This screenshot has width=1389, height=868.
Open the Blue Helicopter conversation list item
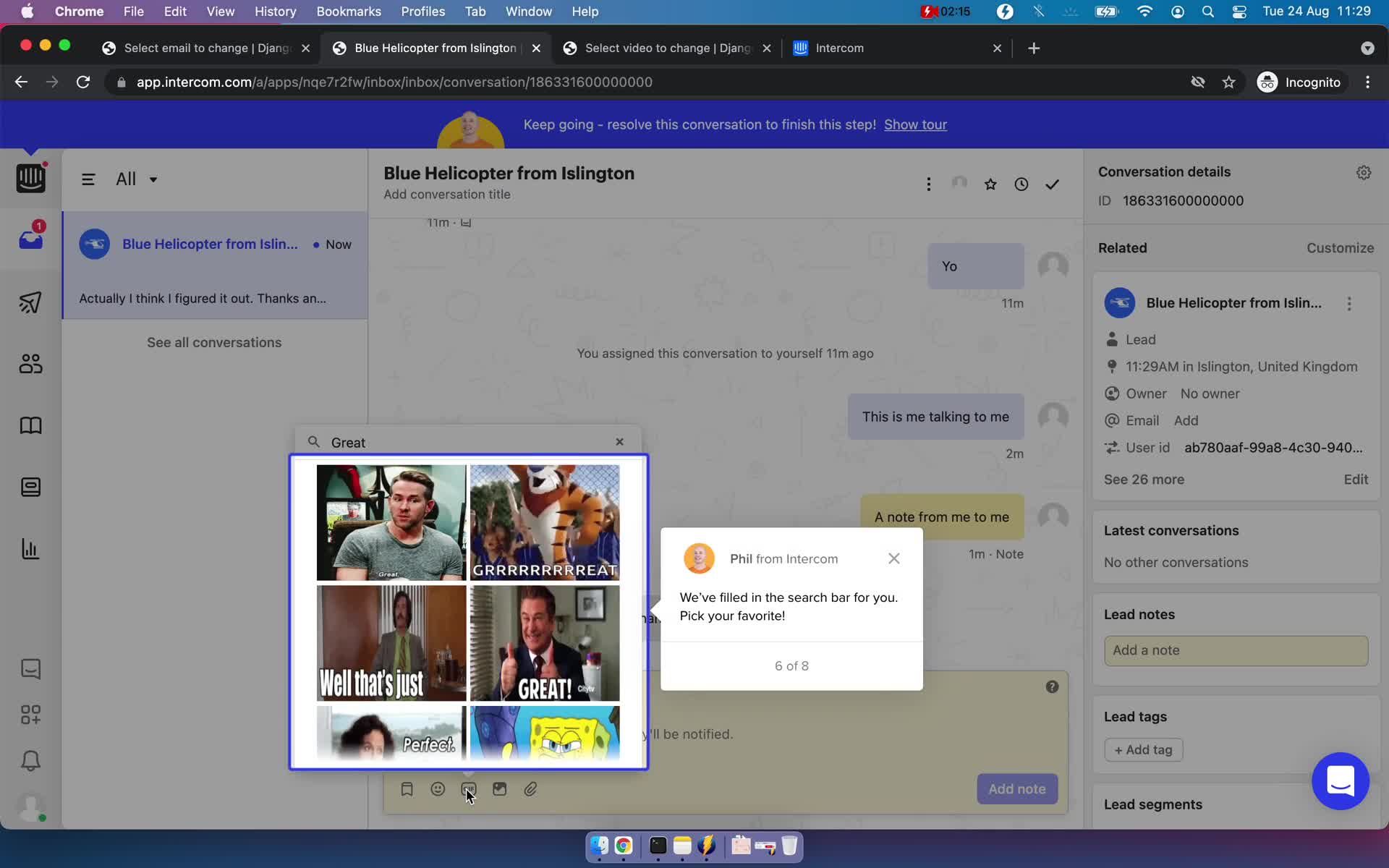pyautogui.click(x=215, y=265)
